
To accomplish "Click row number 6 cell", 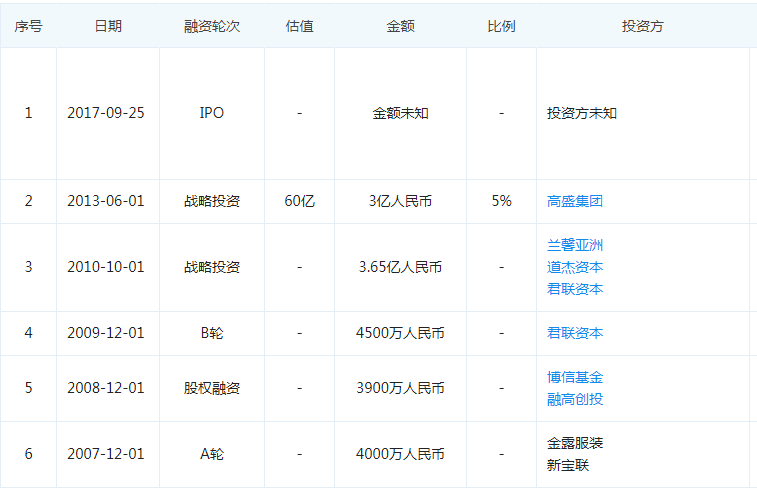I will click(x=28, y=454).
